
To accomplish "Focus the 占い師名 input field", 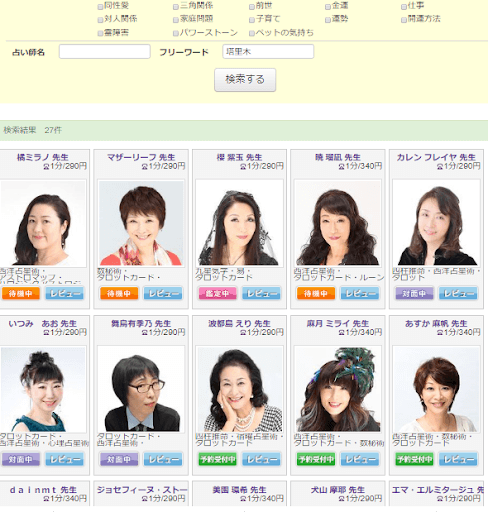I will [x=105, y=52].
